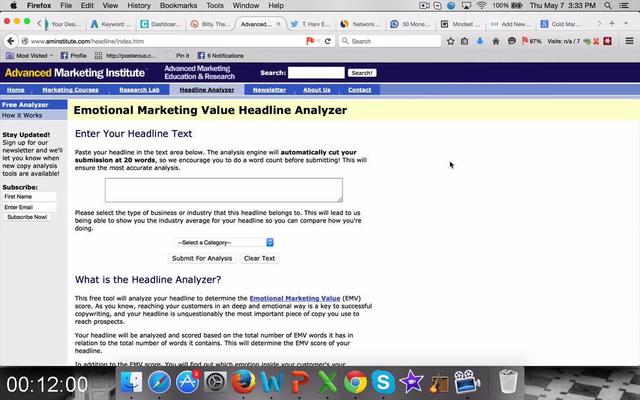The image size is (640, 400).
Task: Open iMovie star icon in dock
Action: 411,382
